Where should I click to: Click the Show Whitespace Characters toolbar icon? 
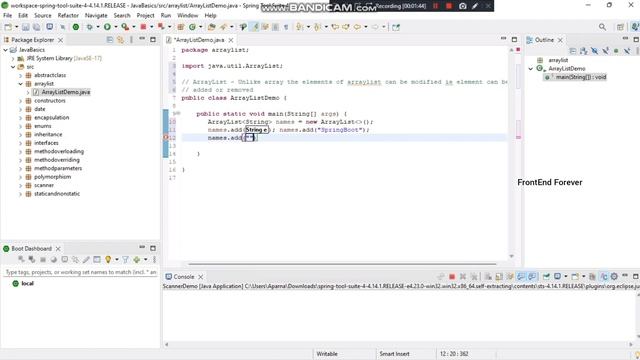tap(286, 27)
